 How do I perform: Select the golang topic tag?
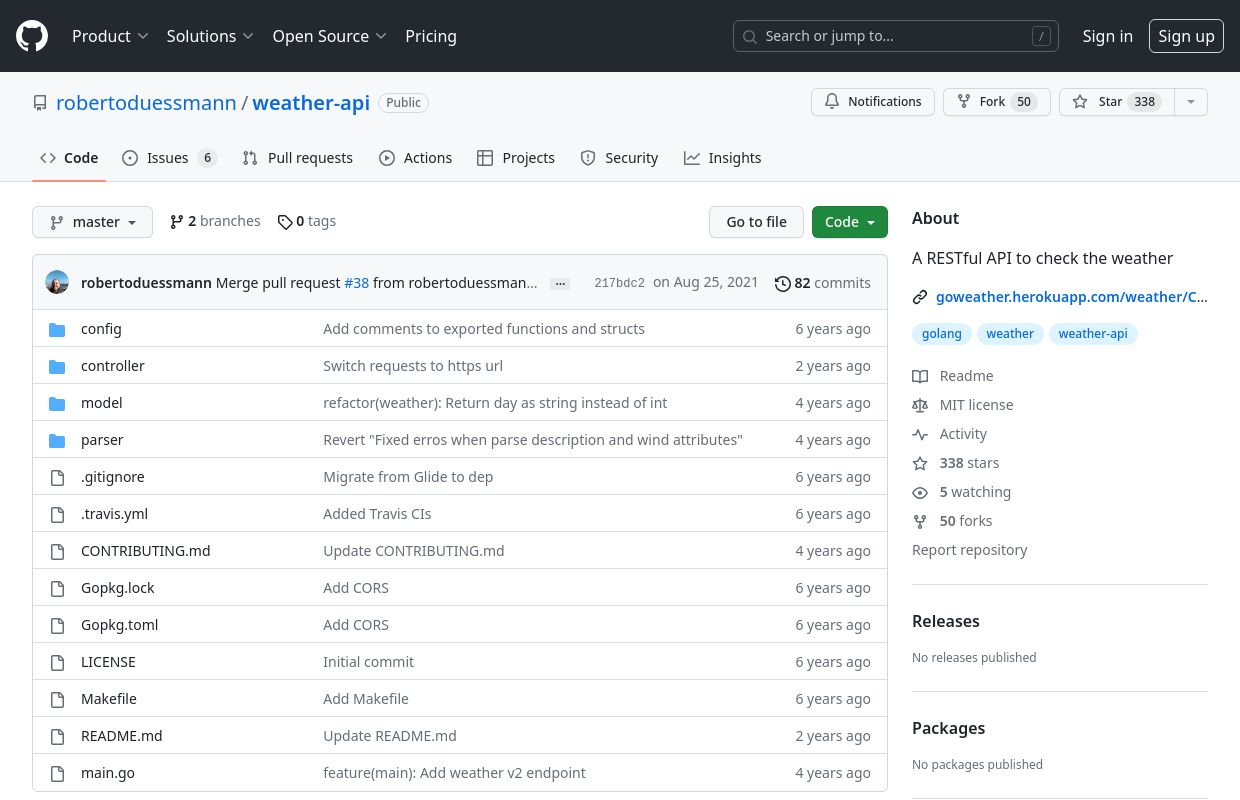(942, 334)
